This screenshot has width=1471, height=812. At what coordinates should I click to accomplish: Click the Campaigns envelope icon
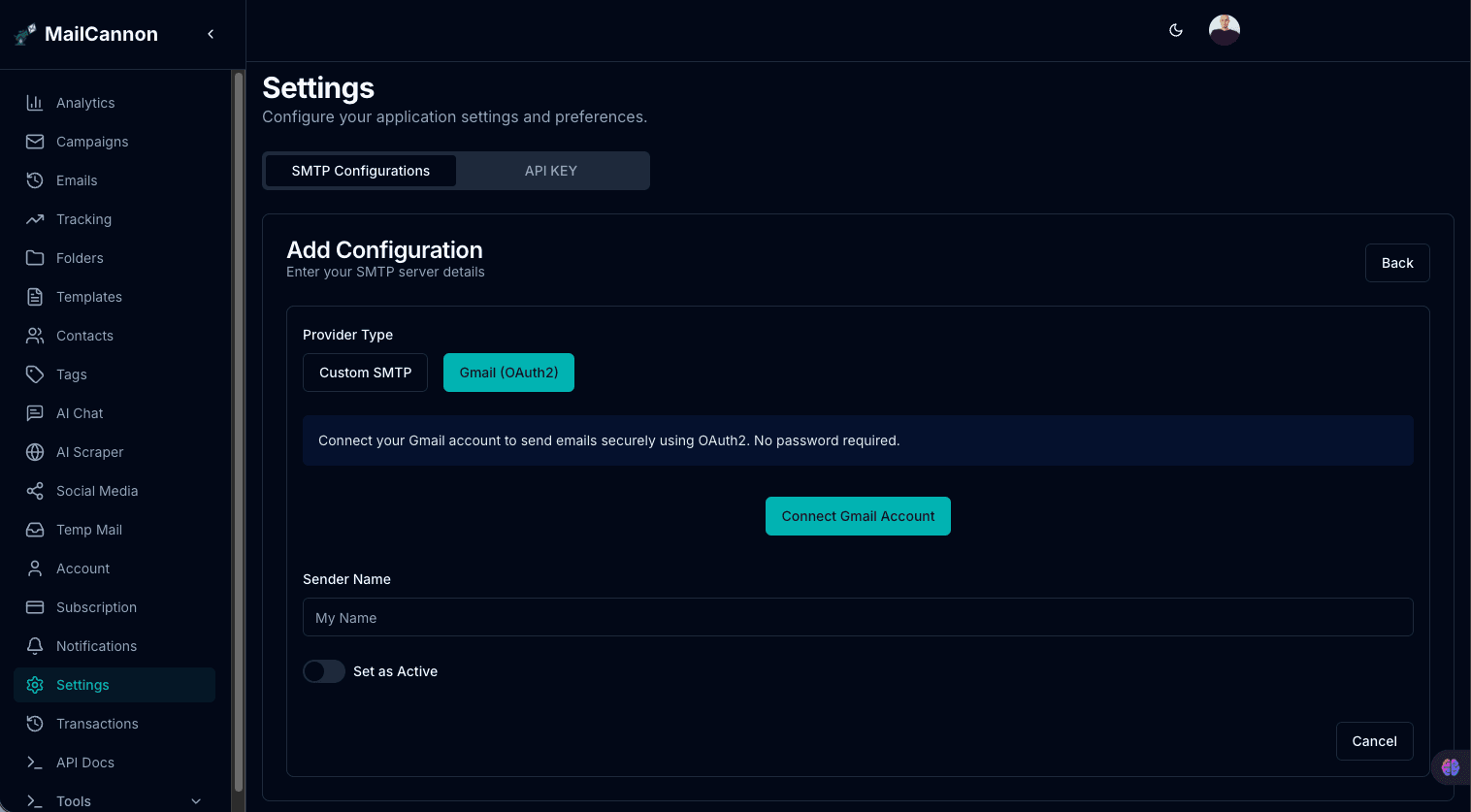pos(35,142)
